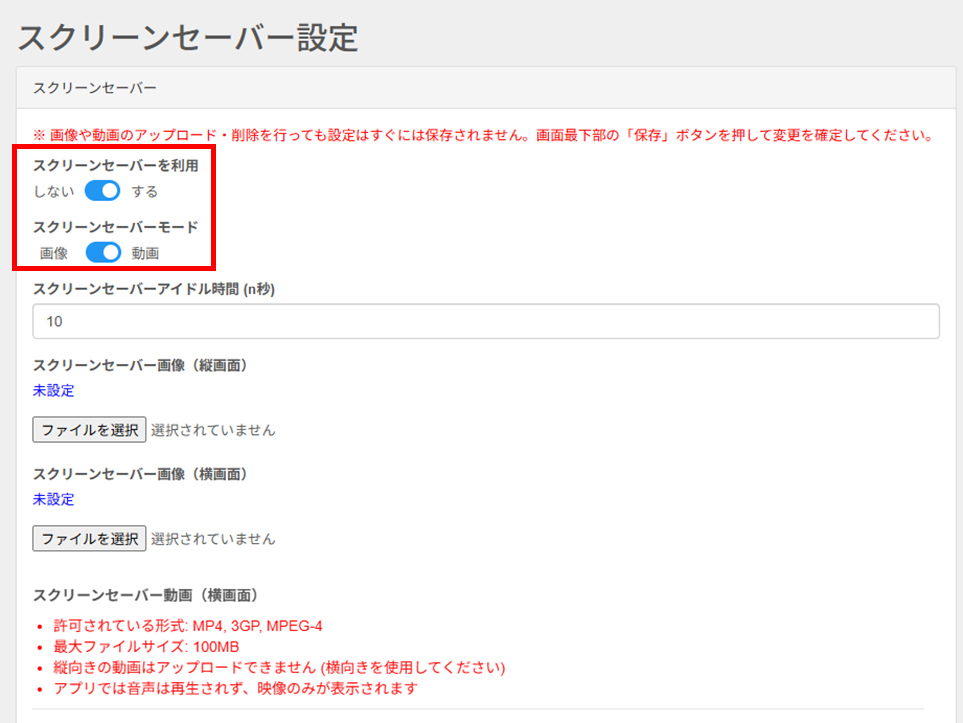Viewport: 963px width, 723px height.
Task: Toggle the スクリーンセーバーを利用 switch
Action: (102, 191)
